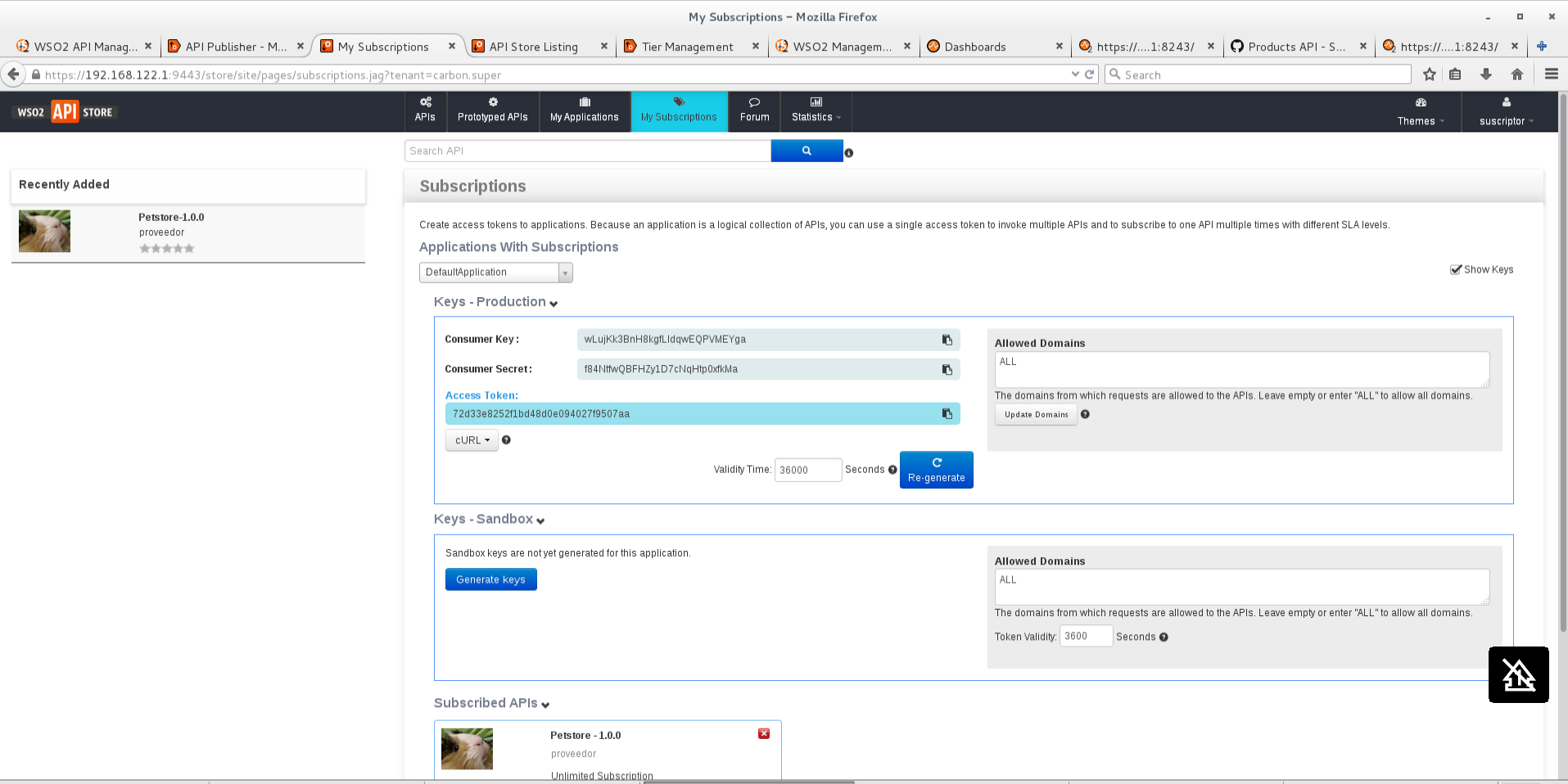The image size is (1568, 784).
Task: Open Firefox bookmarks list icon
Action: point(1455,74)
